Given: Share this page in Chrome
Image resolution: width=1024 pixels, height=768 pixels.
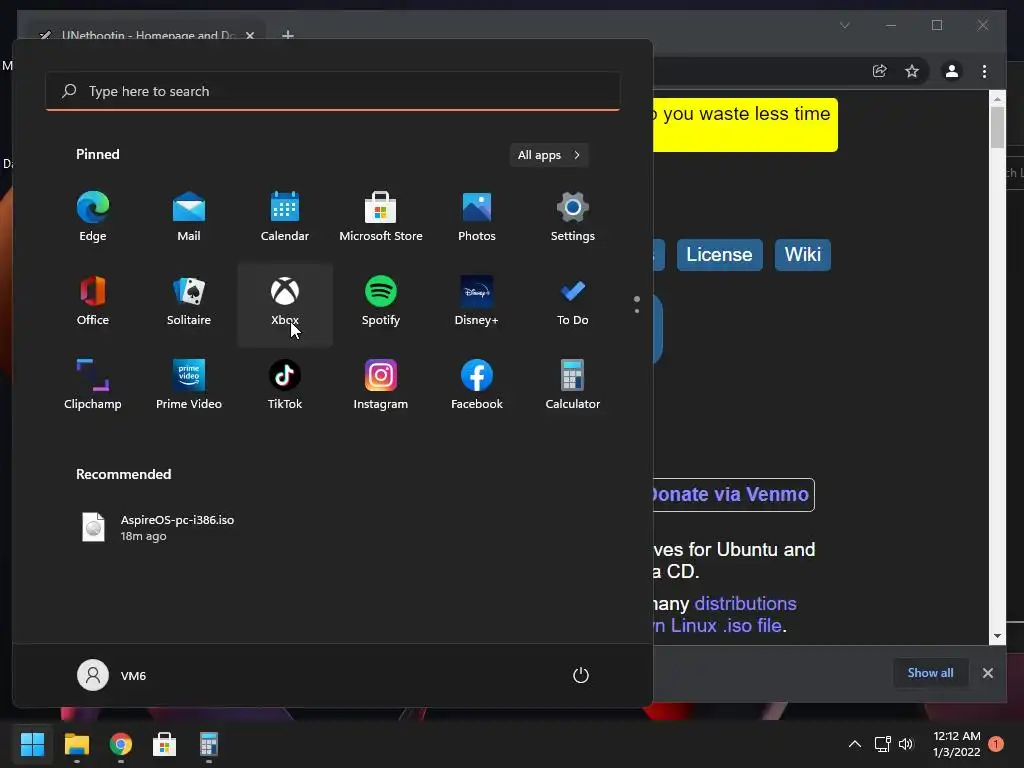Looking at the screenshot, I should 880,71.
